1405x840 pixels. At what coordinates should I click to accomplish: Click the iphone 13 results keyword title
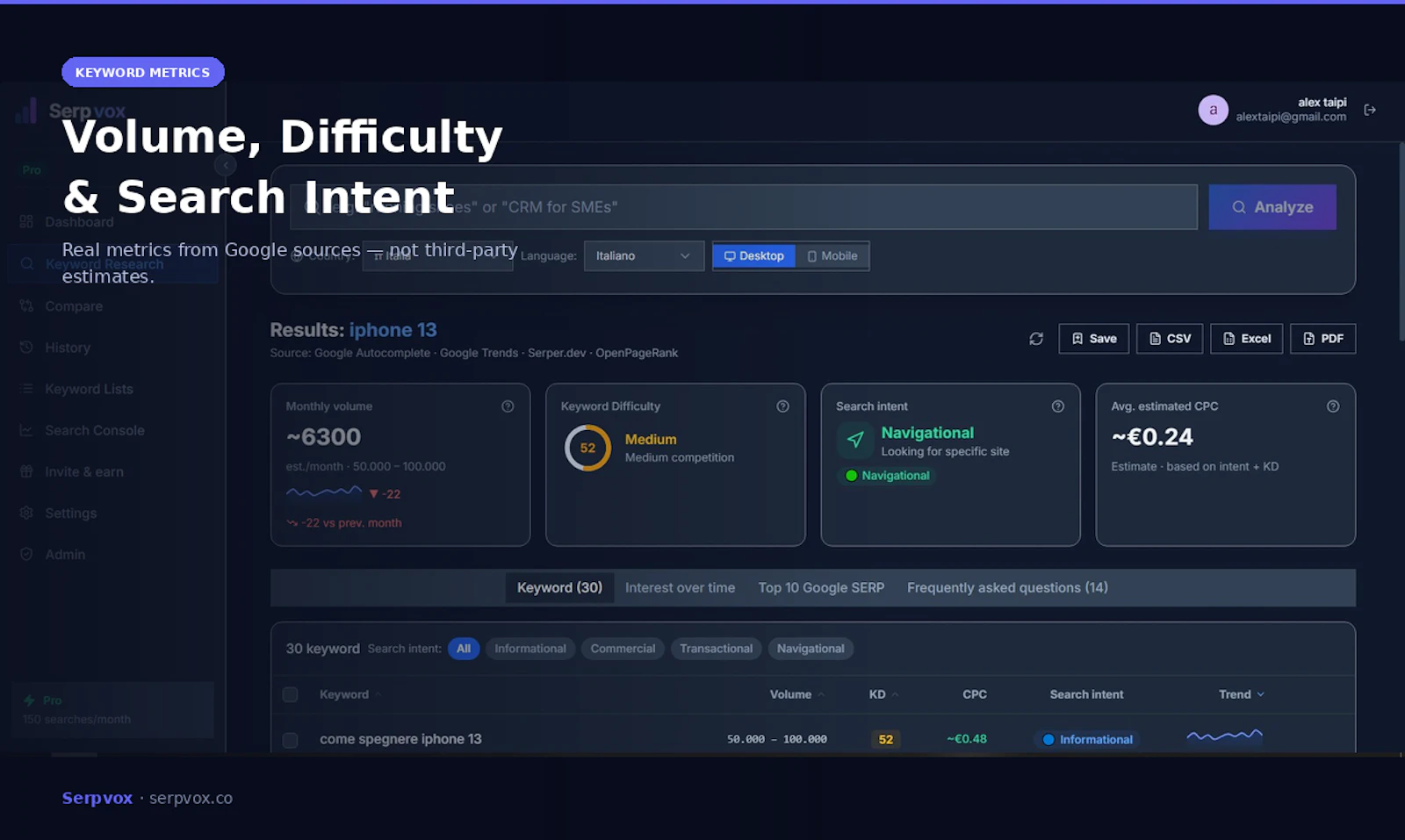(x=393, y=330)
